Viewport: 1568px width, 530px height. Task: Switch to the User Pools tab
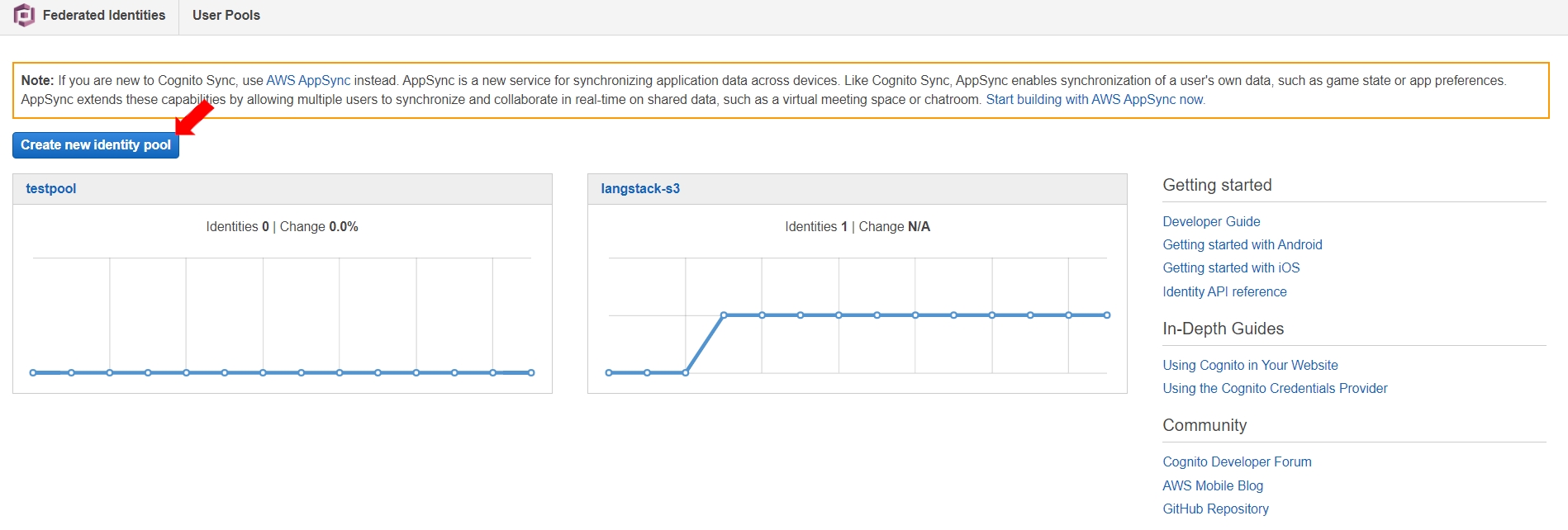[226, 15]
